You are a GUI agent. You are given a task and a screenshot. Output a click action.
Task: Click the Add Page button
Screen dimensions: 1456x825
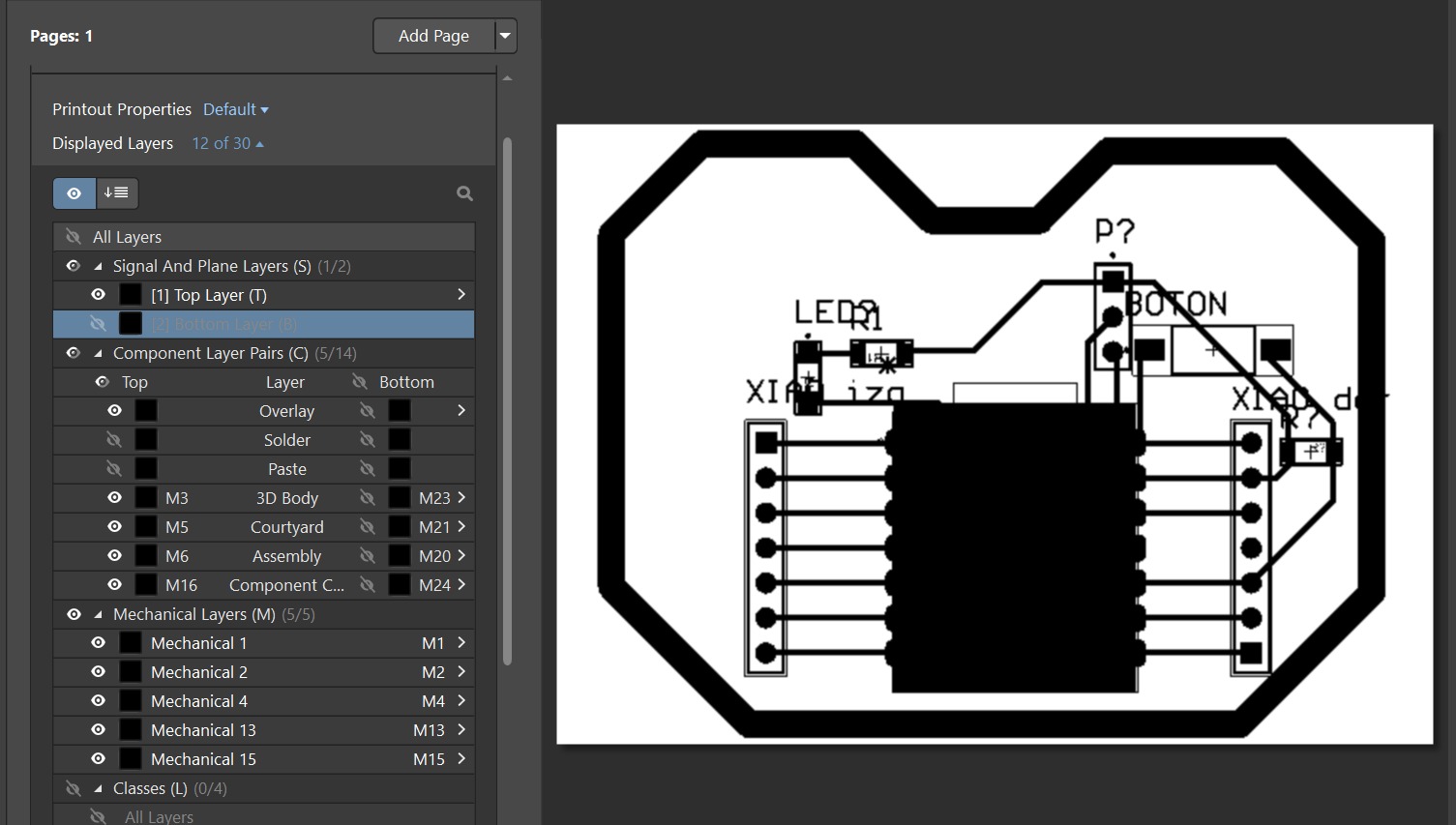pos(434,36)
